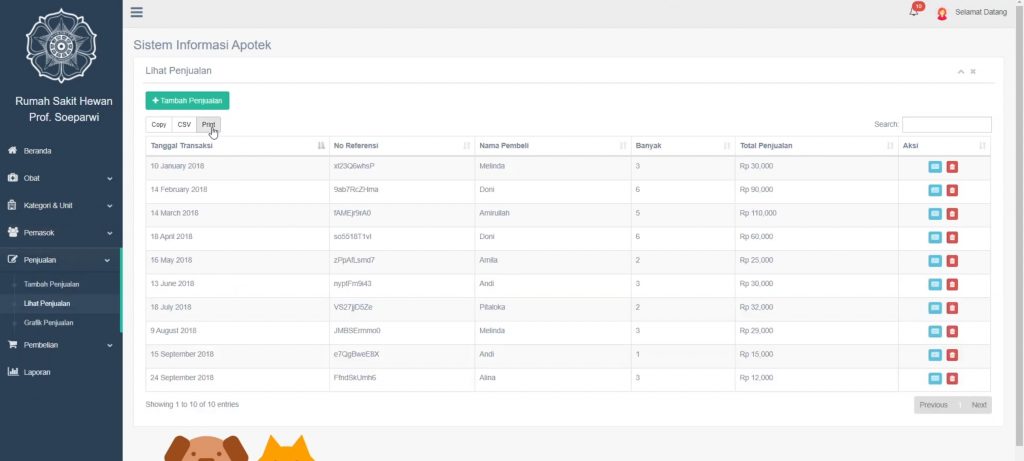Image resolution: width=1024 pixels, height=461 pixels.
Task: Go to Beranda in sidebar
Action: (37, 151)
